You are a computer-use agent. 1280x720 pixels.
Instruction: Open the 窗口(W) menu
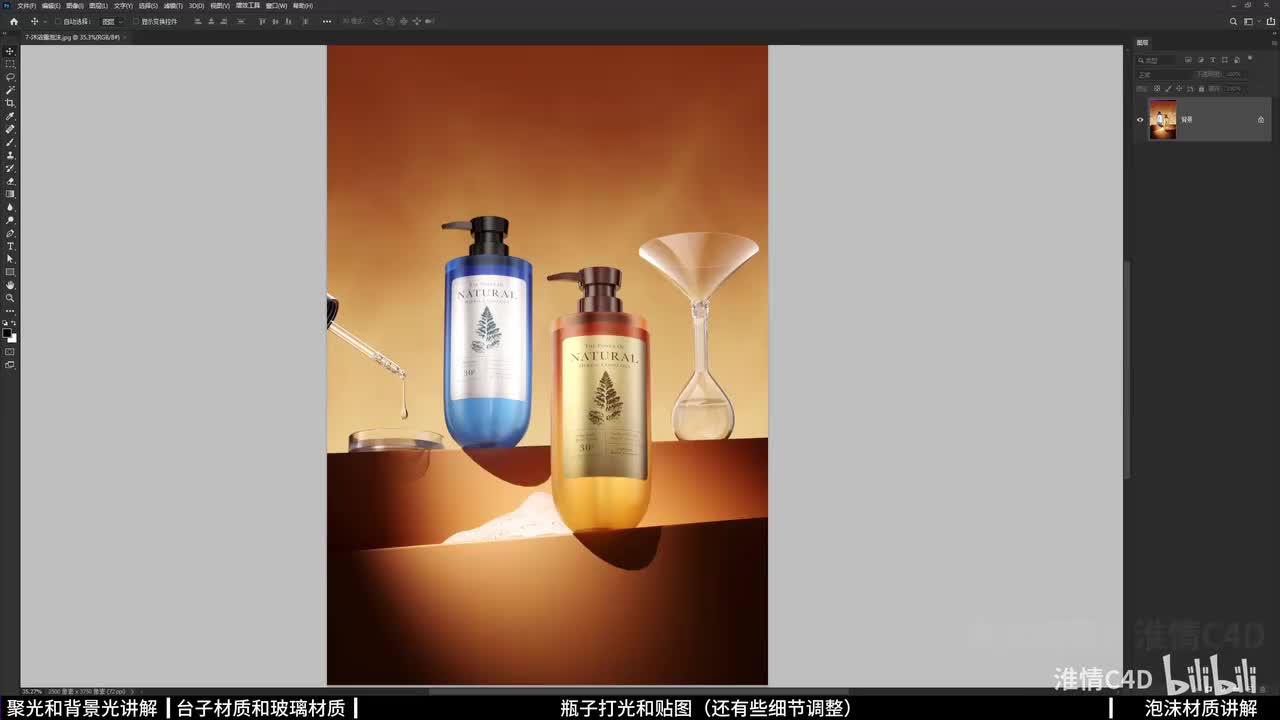tap(277, 5)
